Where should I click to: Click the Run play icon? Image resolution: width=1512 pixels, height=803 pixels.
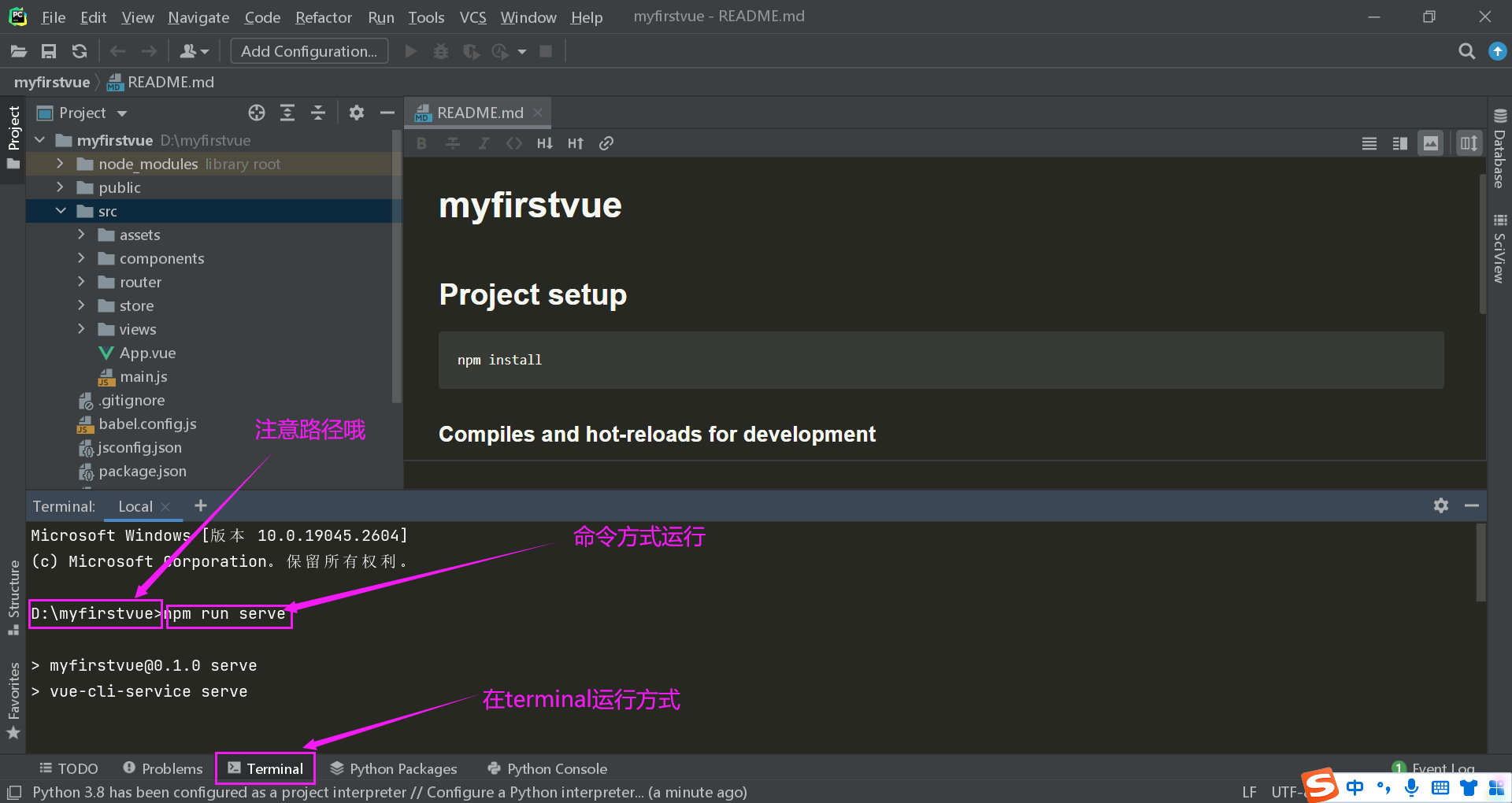pos(410,51)
